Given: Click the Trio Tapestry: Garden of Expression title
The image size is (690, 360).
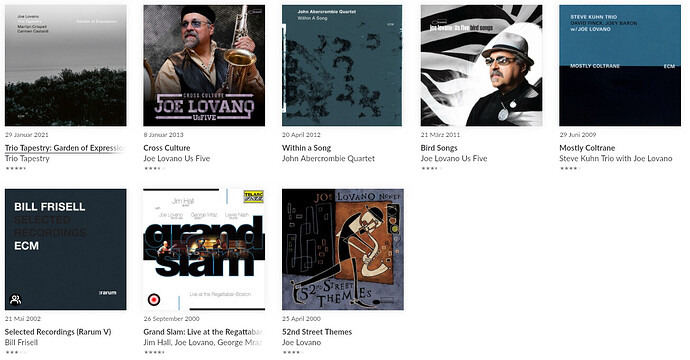Looking at the screenshot, I should [65, 148].
